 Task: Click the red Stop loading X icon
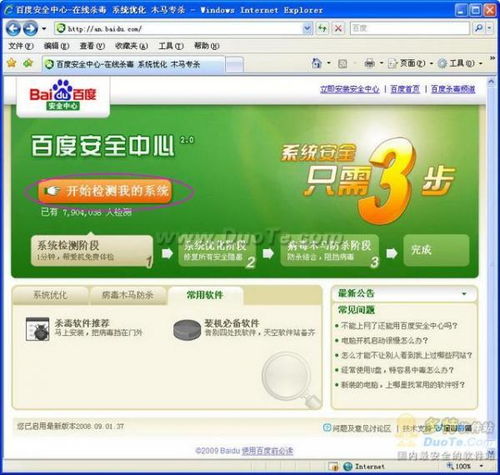338,29
